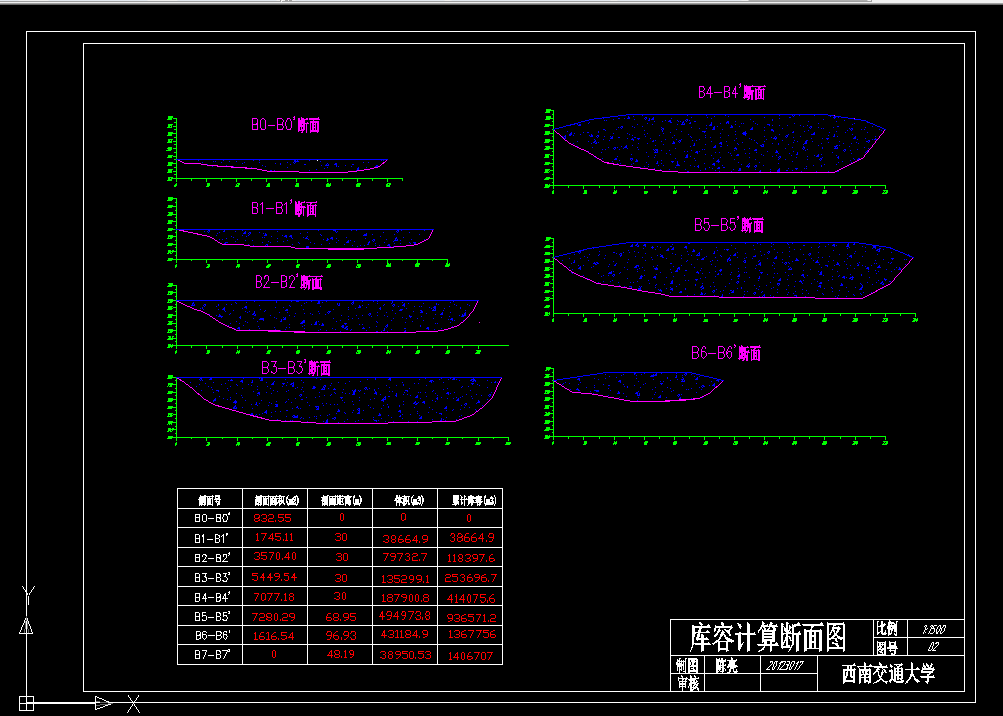Select the date text next to drafter name
This screenshot has height=716, width=1003.
[x=784, y=665]
